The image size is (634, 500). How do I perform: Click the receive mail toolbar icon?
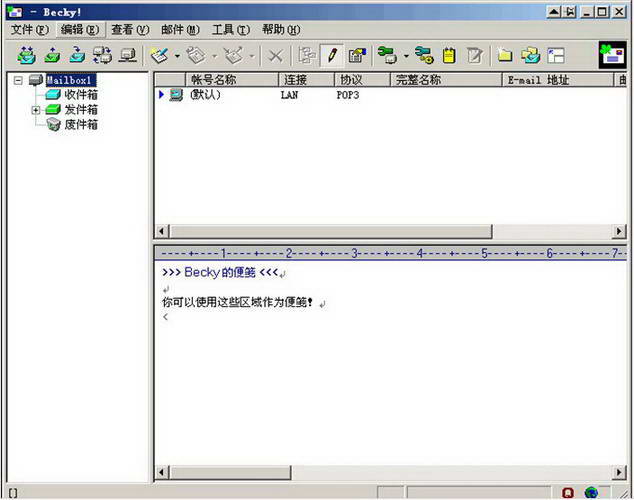pyautogui.click(x=27, y=55)
